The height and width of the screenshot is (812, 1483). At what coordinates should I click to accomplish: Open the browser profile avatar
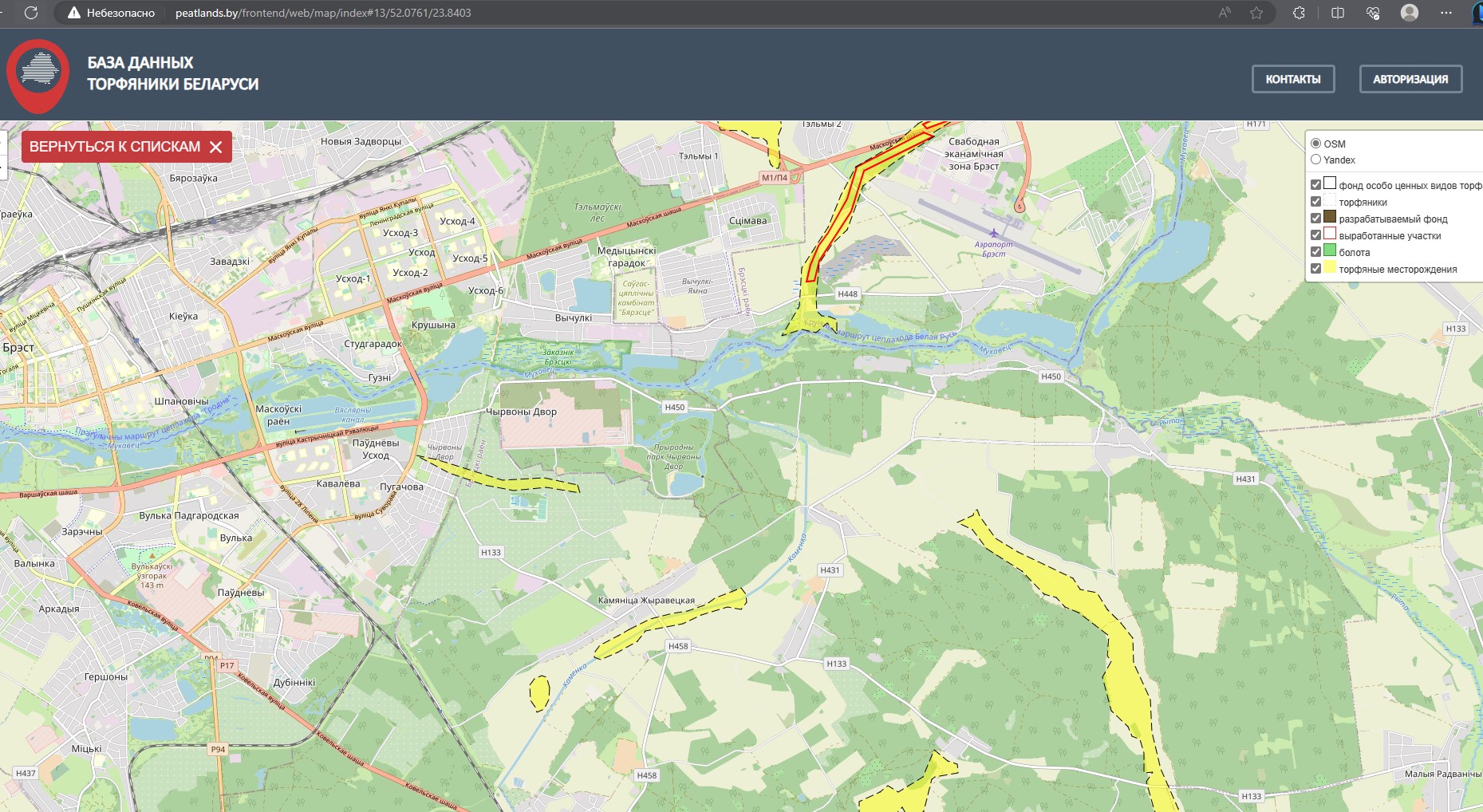(1410, 13)
